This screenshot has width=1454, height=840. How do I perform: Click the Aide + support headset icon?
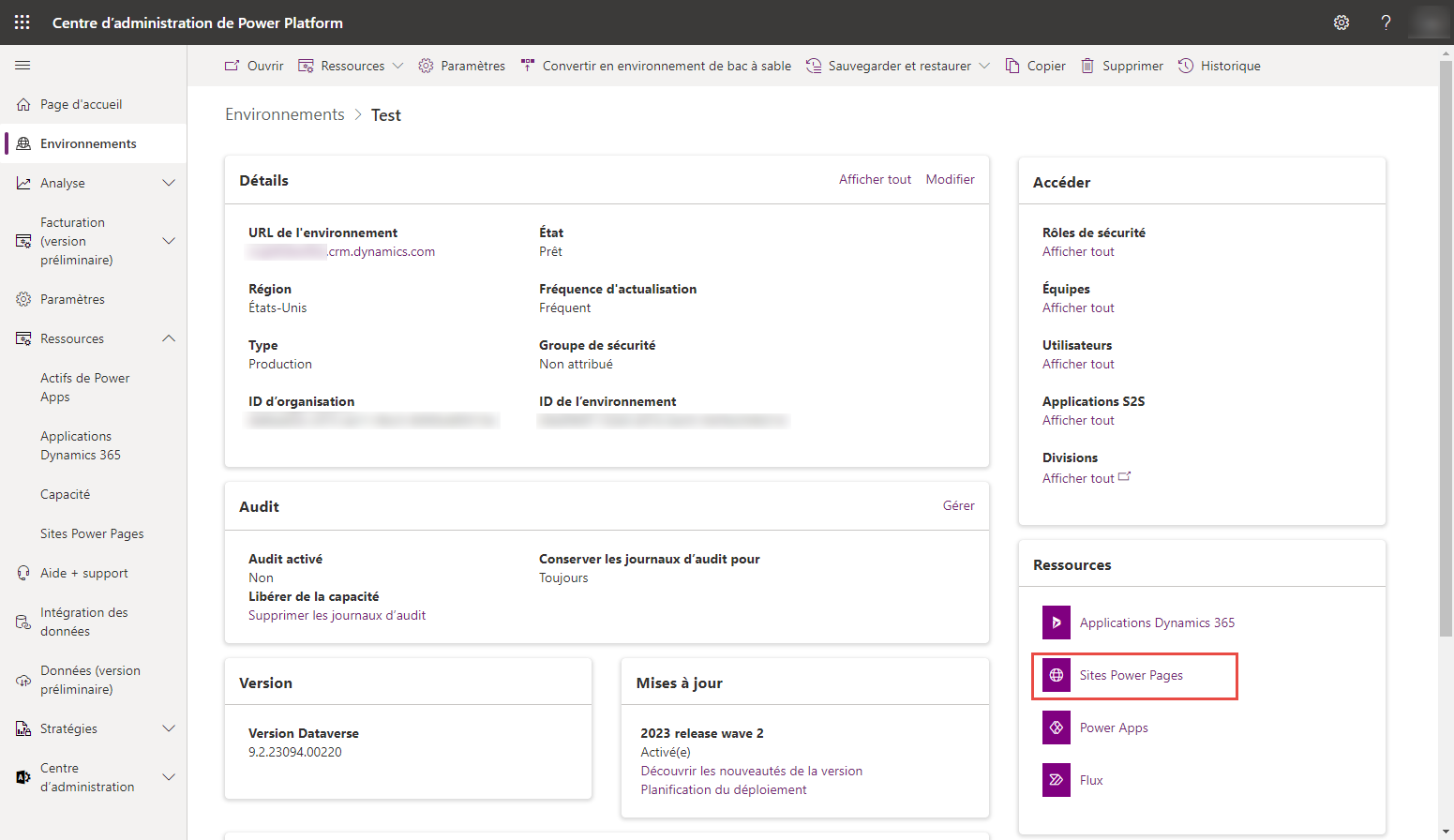(x=23, y=573)
